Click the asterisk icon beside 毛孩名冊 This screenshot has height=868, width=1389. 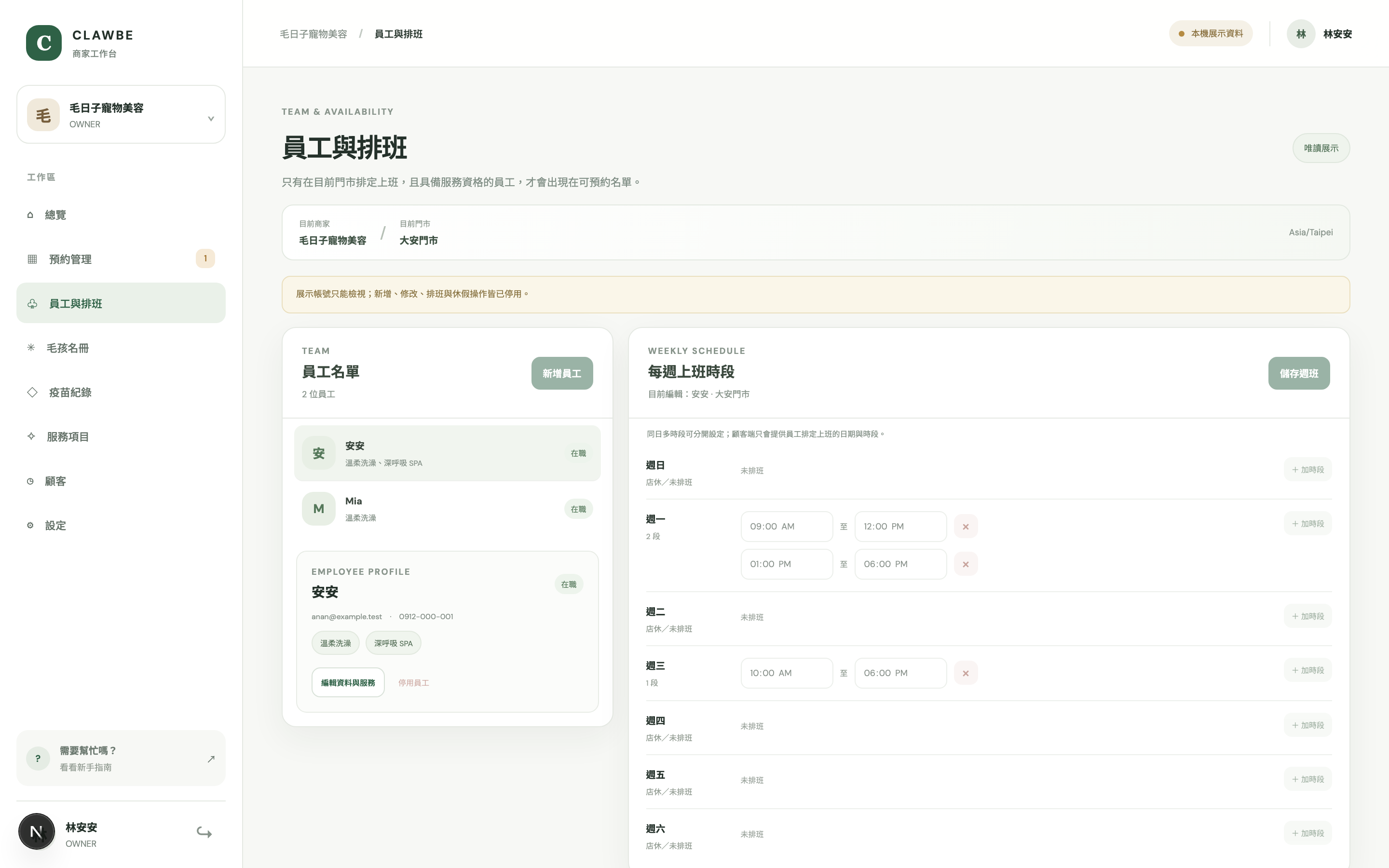coord(31,348)
